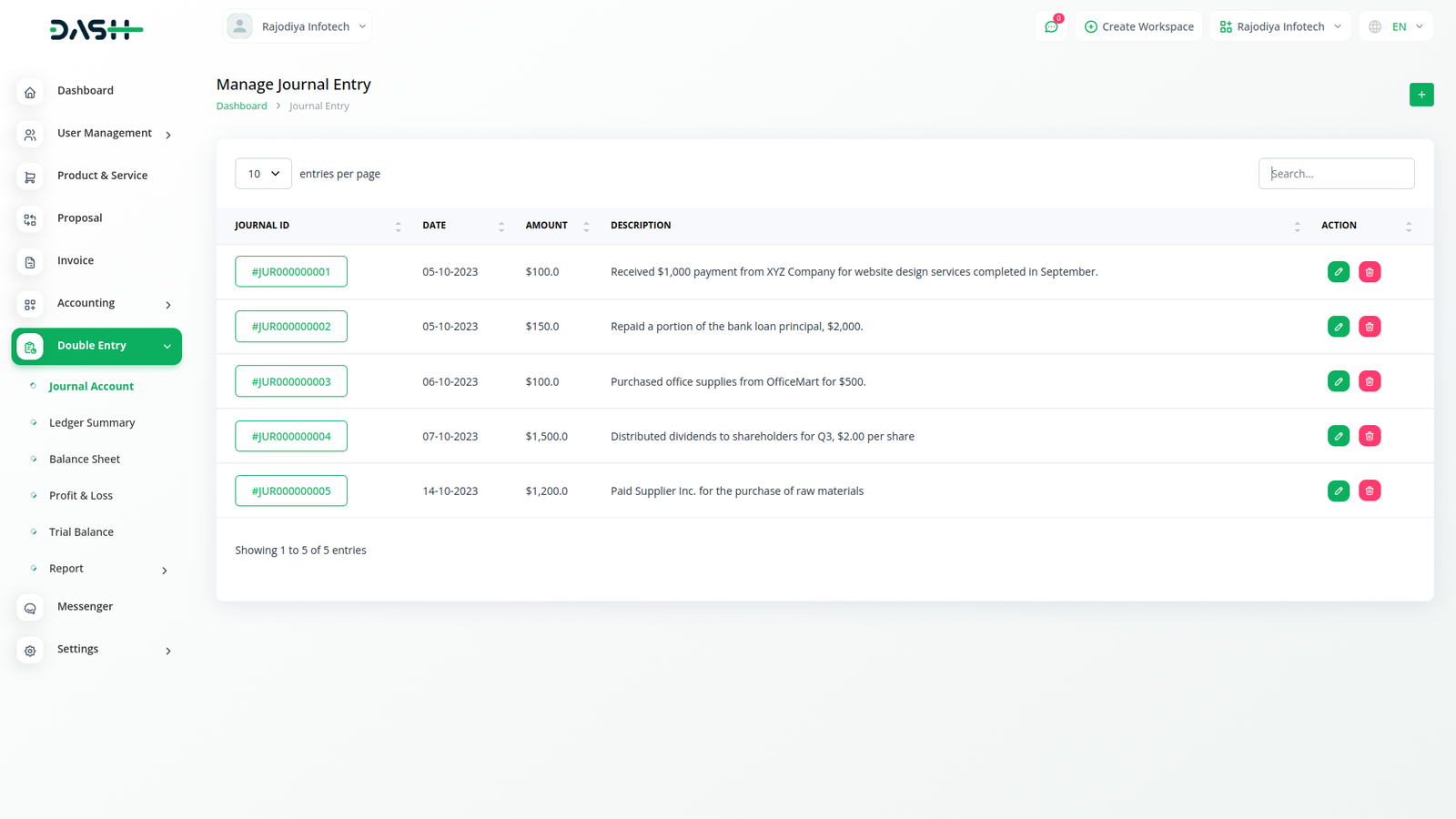1456x819 pixels.
Task: Open Profit & Loss in sidebar
Action: pyautogui.click(x=81, y=496)
